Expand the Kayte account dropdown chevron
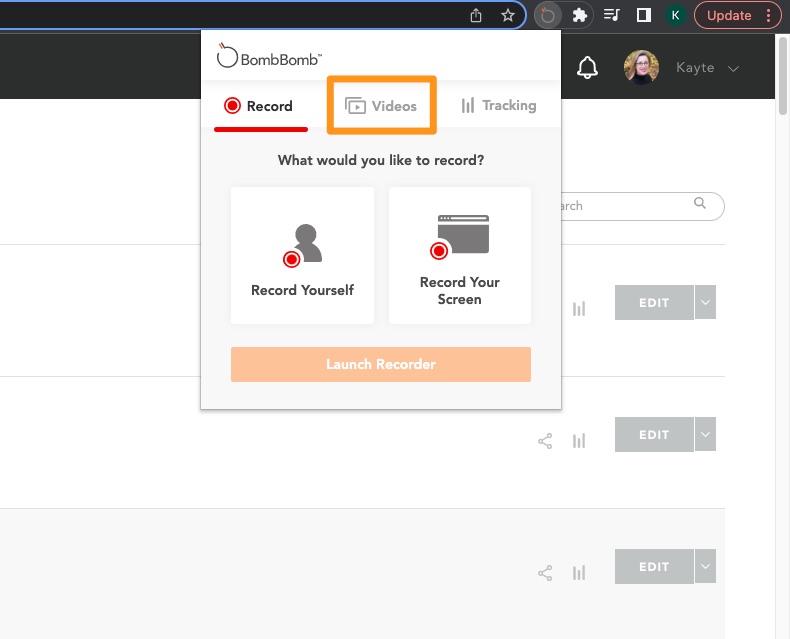Screen dimensions: 790x639 click(x=733, y=69)
